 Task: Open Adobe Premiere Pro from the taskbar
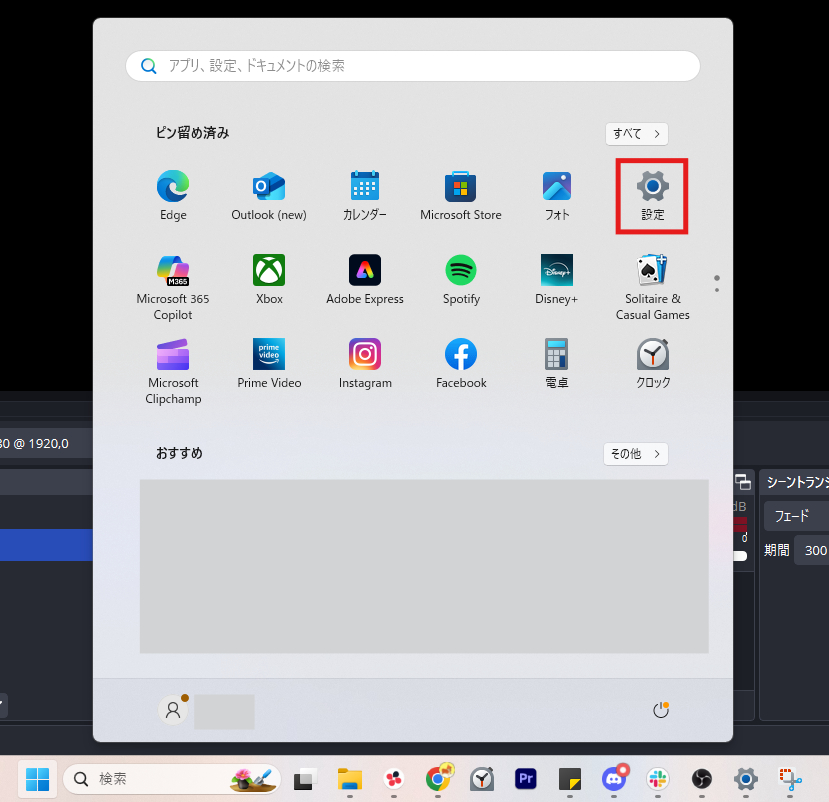[525, 779]
